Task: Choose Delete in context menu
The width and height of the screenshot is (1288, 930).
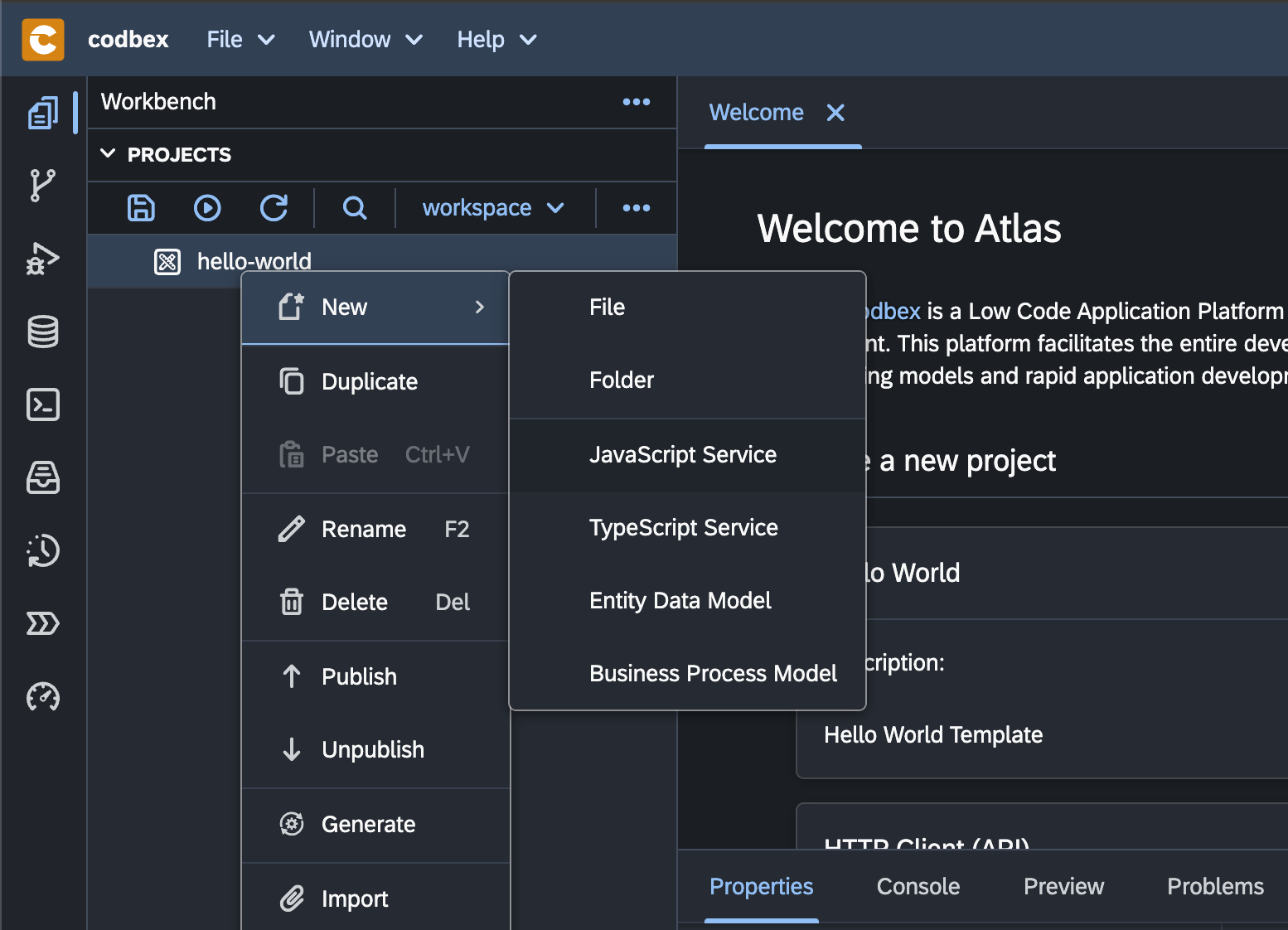Action: coord(375,603)
